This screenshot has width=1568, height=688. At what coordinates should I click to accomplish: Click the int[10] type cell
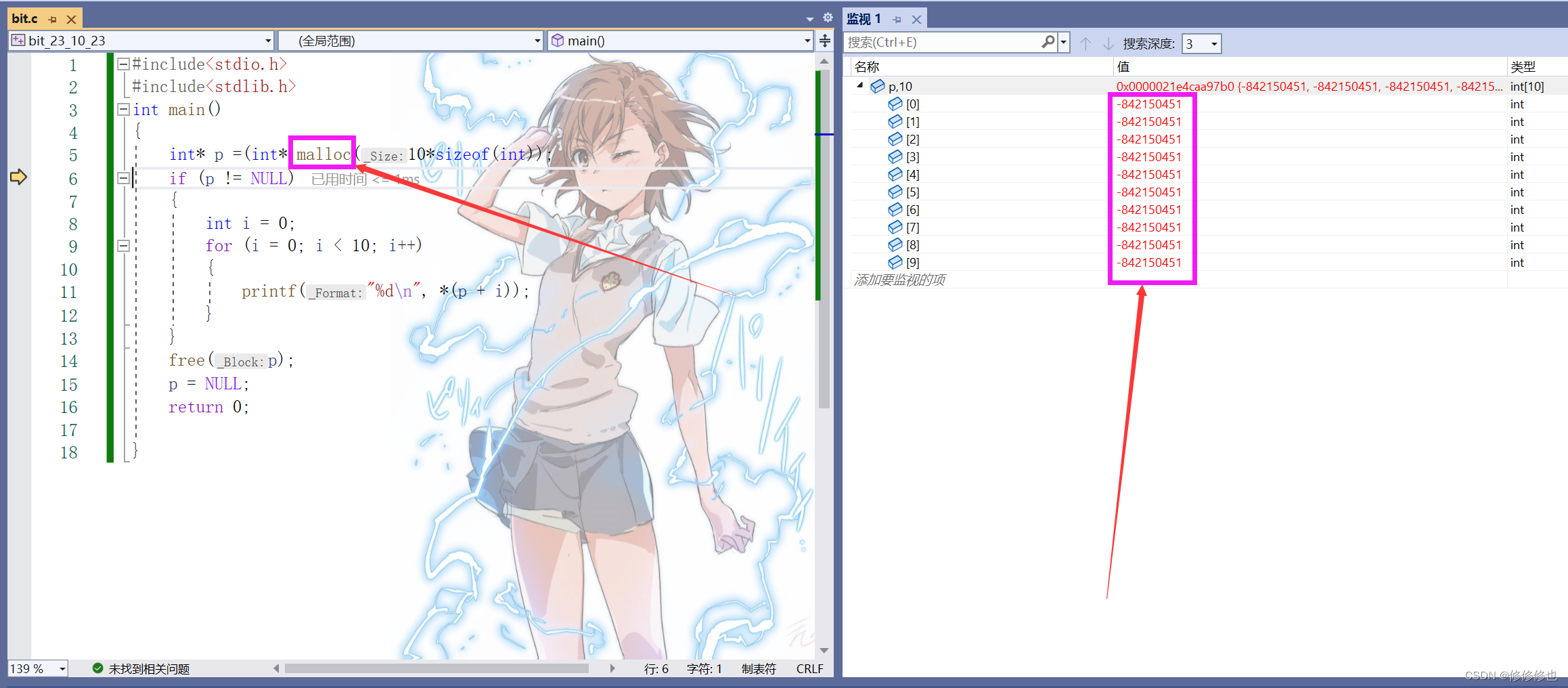(x=1527, y=86)
